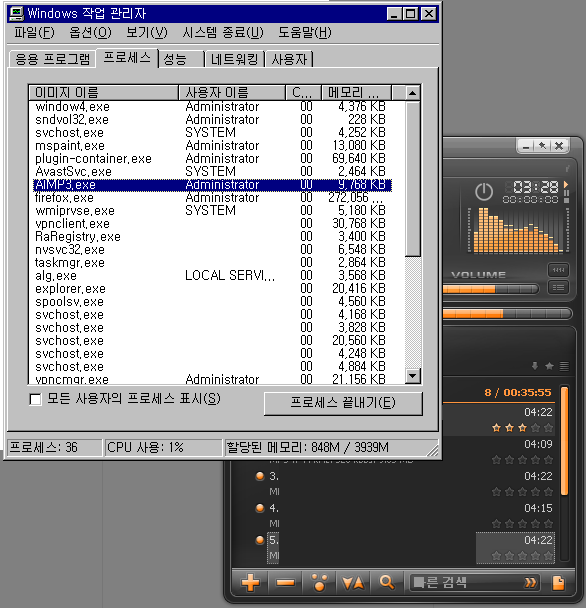Viewport: 586px width, 608px height.
Task: Select the alg.exe process row
Action: point(212,276)
